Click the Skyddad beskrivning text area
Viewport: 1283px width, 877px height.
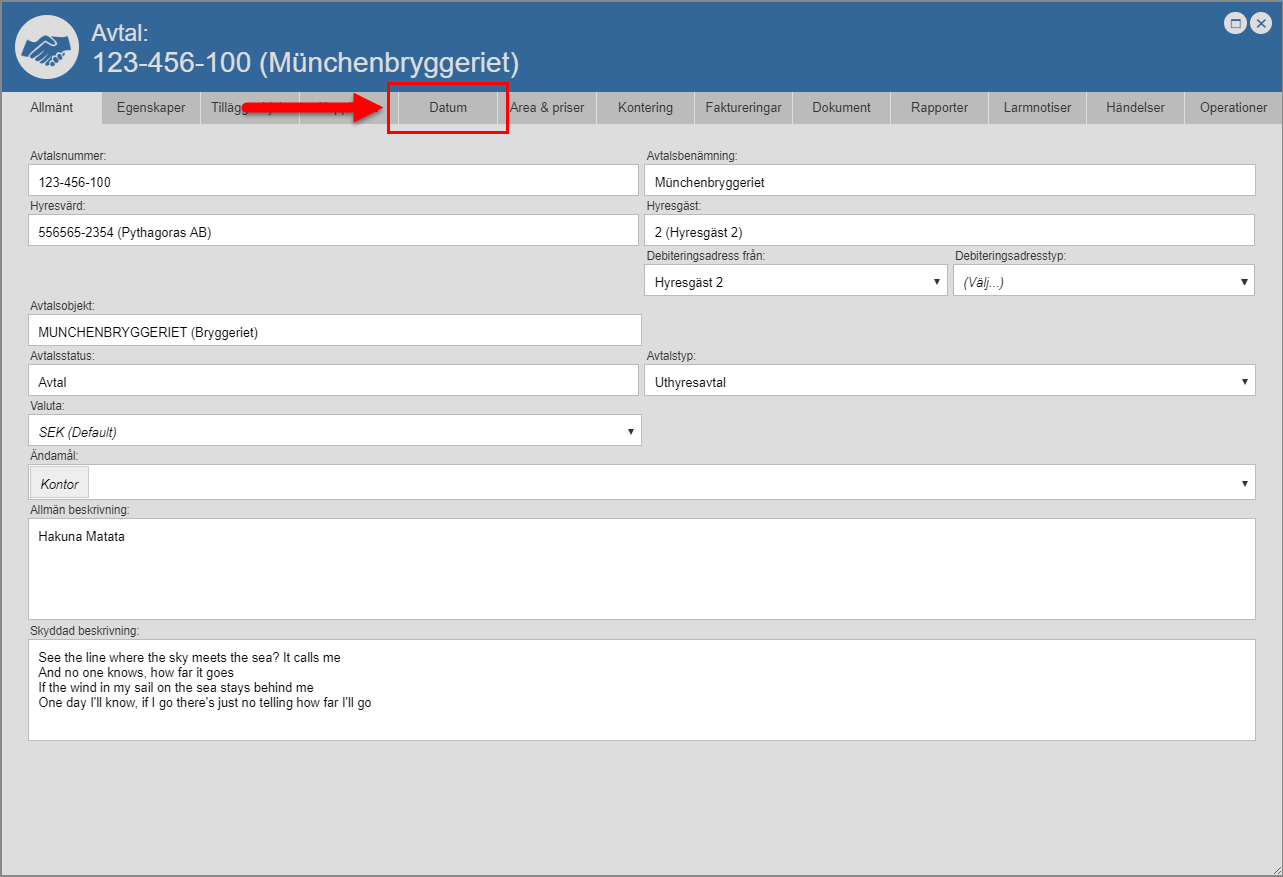[641, 690]
